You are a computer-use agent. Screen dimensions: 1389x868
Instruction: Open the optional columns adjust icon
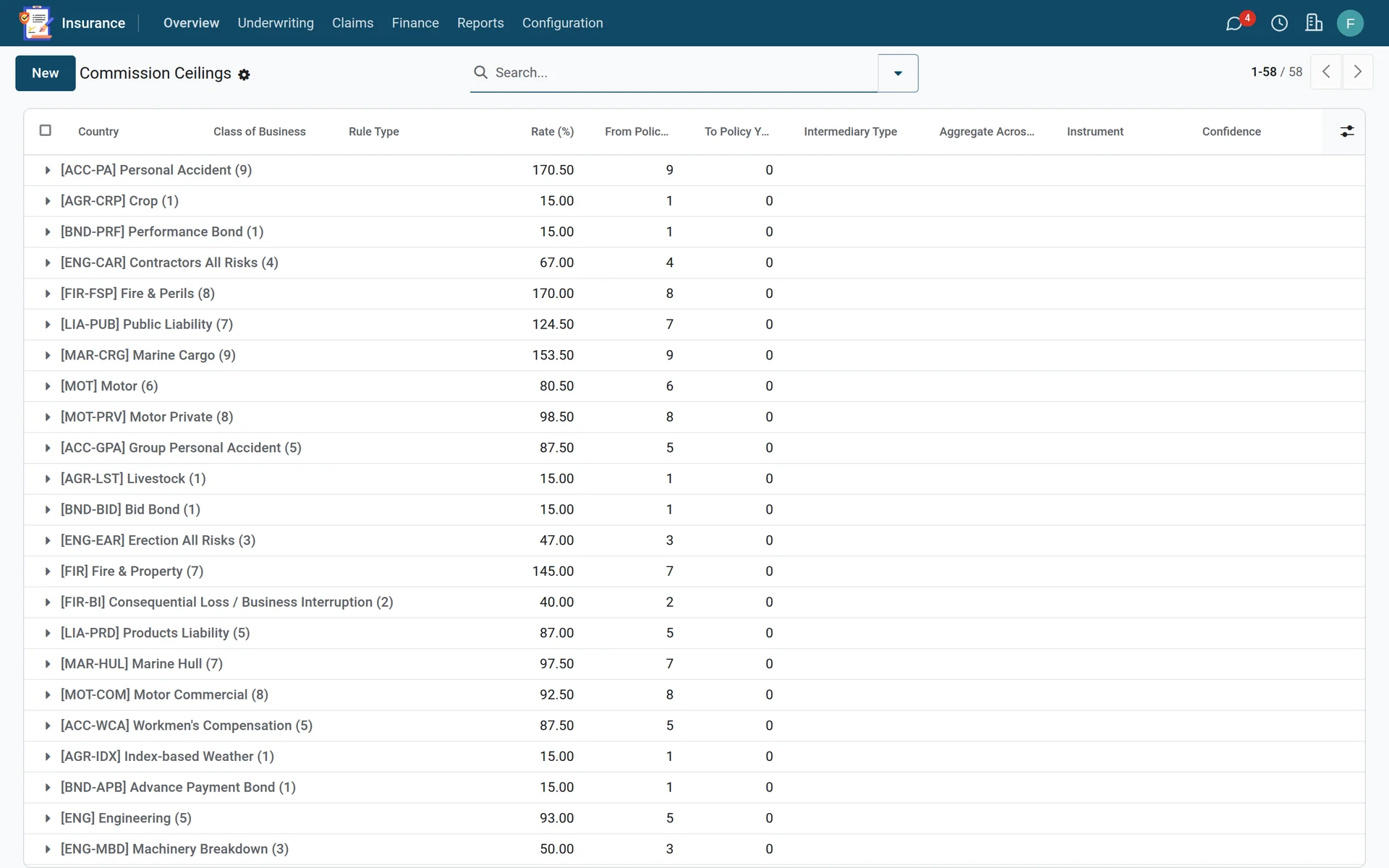1347,131
